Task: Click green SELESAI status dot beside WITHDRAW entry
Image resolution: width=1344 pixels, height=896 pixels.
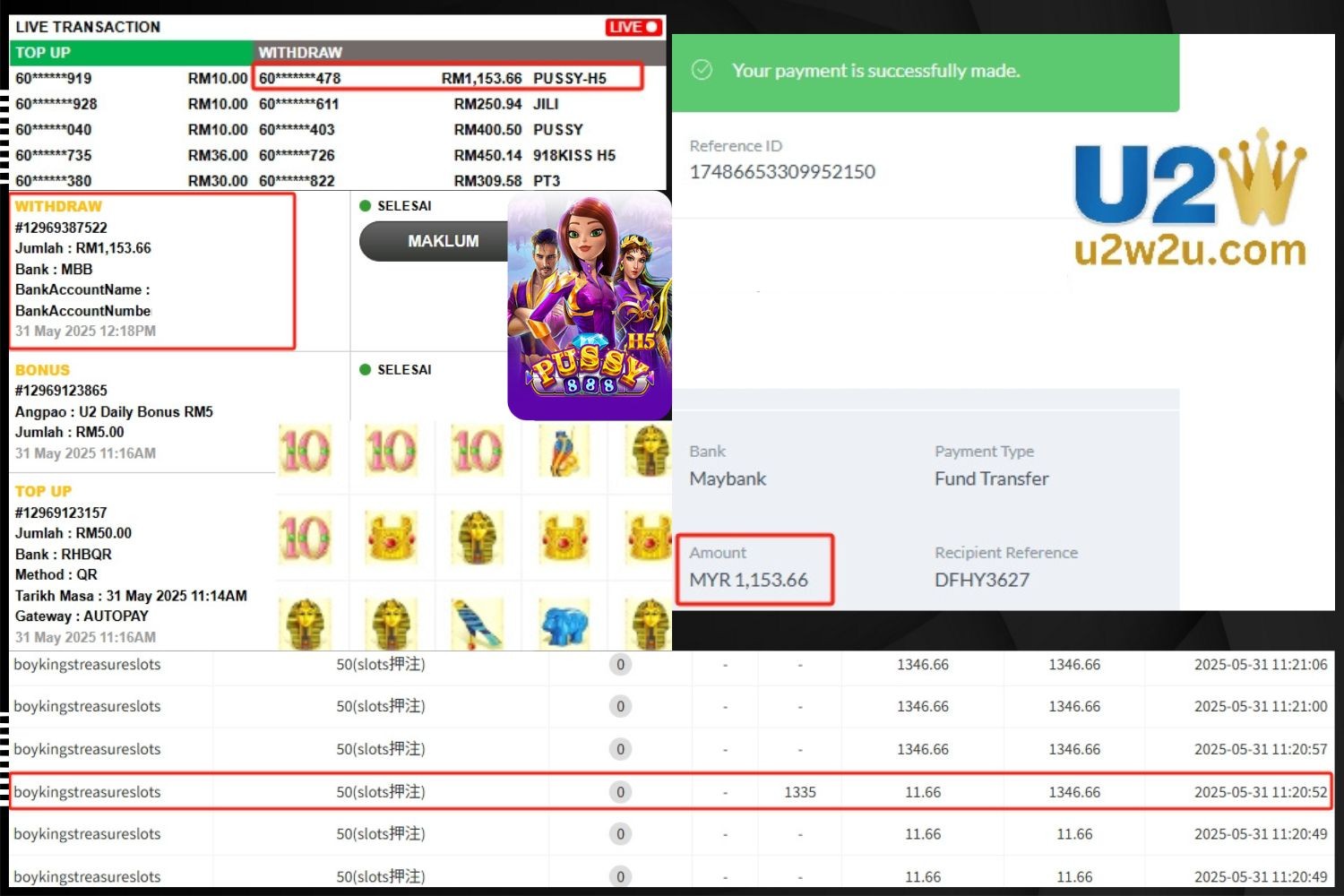Action: pyautogui.click(x=365, y=206)
